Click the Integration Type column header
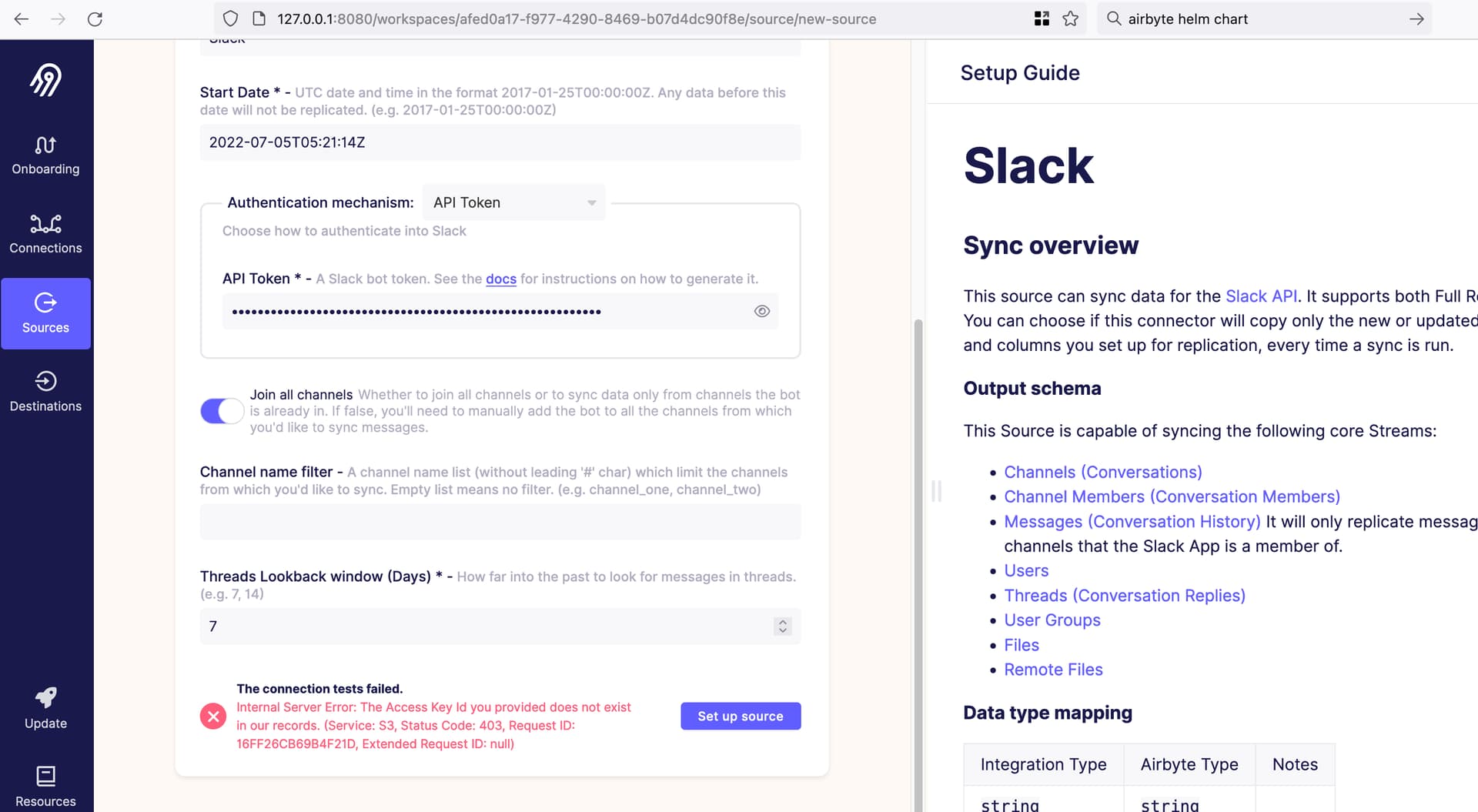This screenshot has width=1478, height=812. [x=1043, y=764]
